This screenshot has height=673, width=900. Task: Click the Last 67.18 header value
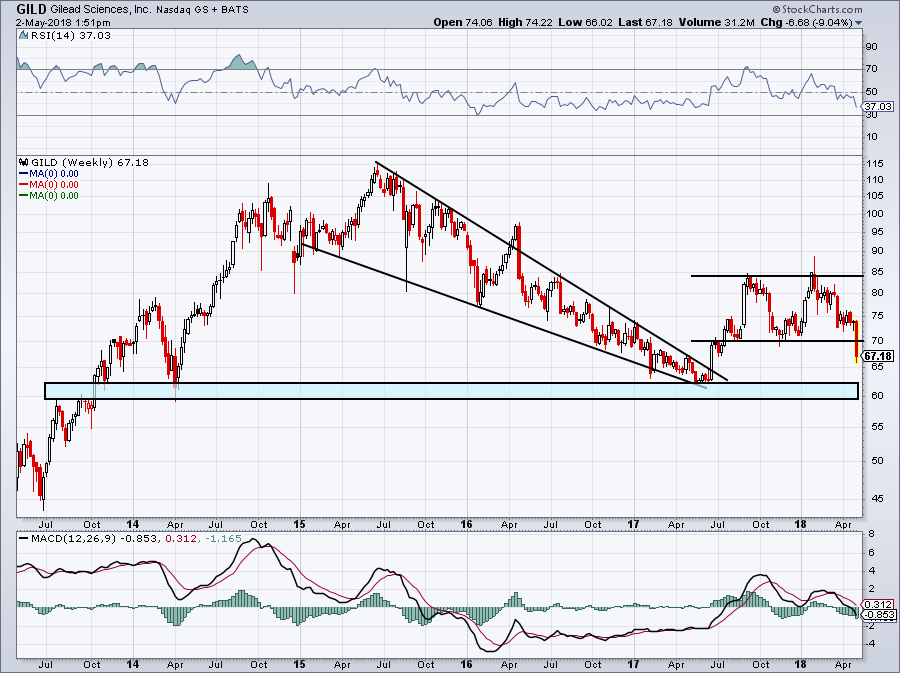point(646,22)
